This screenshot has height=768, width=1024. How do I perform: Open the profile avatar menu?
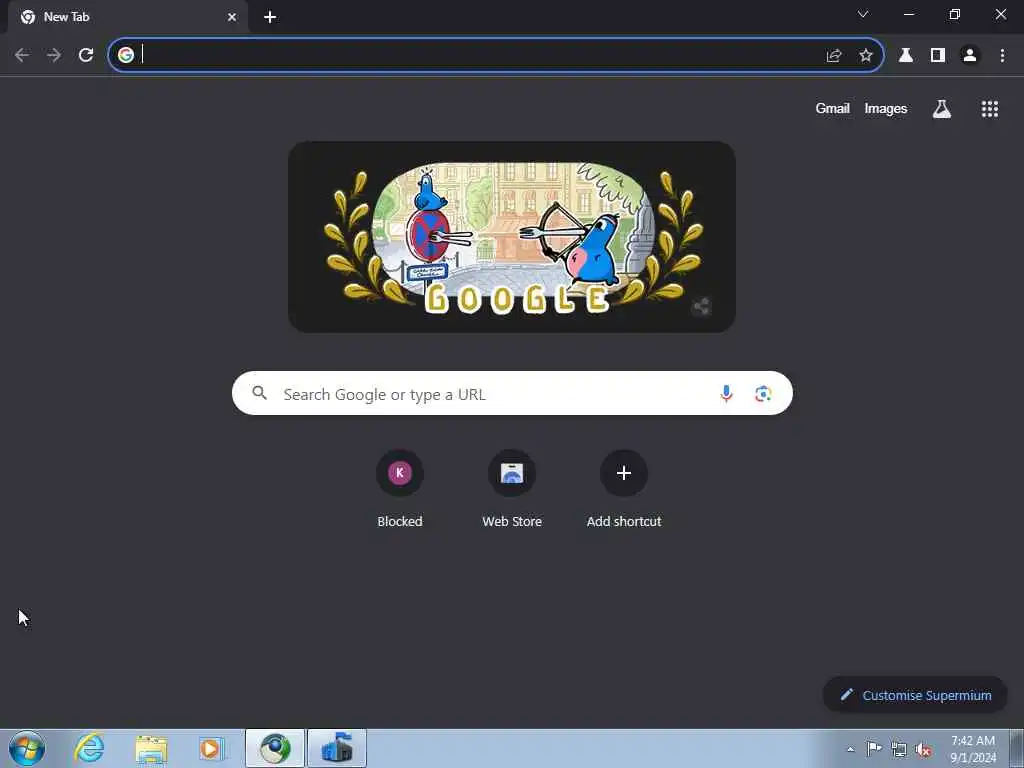[x=970, y=56]
